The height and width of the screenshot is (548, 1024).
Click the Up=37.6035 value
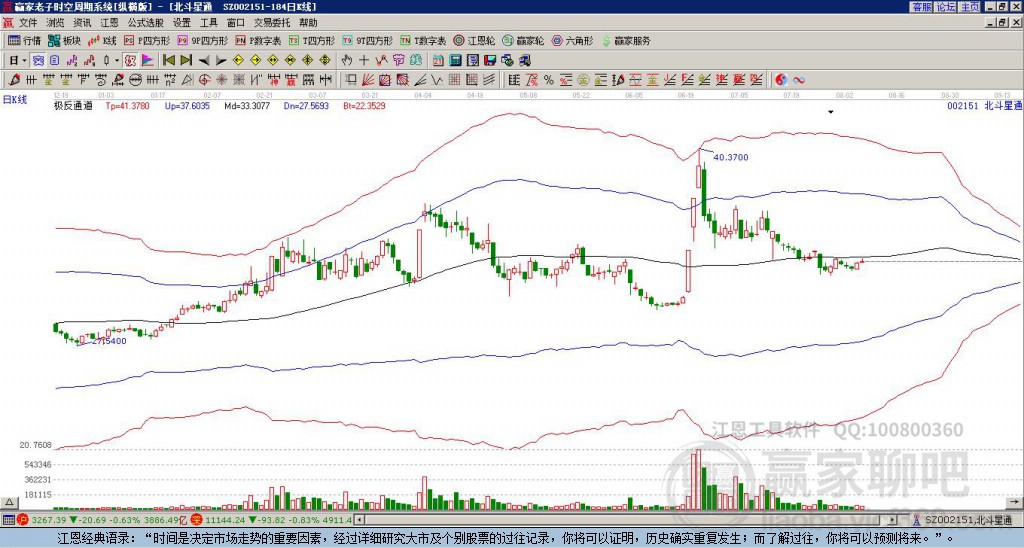point(187,106)
